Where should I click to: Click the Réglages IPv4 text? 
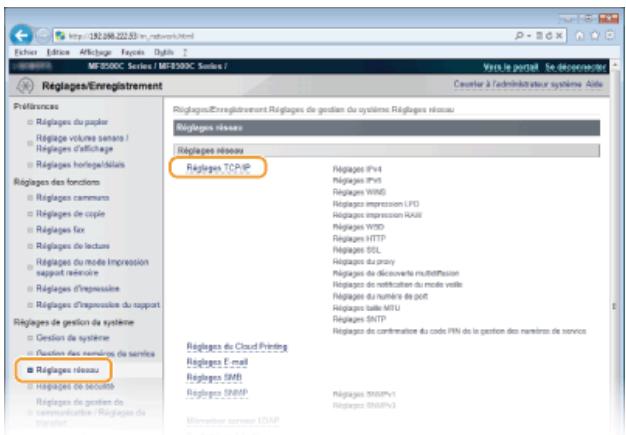tap(357, 169)
